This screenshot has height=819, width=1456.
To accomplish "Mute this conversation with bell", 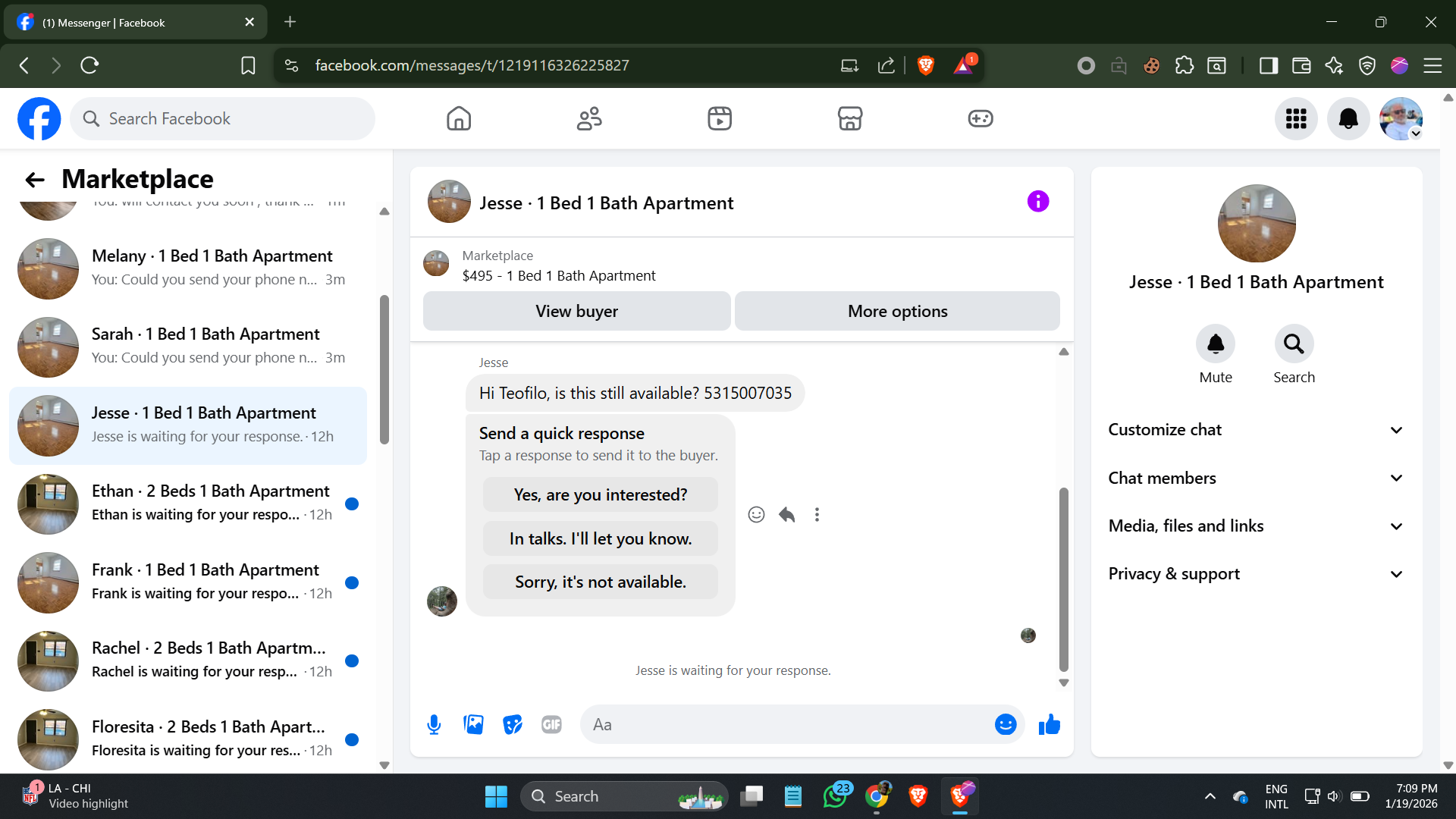I will [1215, 344].
